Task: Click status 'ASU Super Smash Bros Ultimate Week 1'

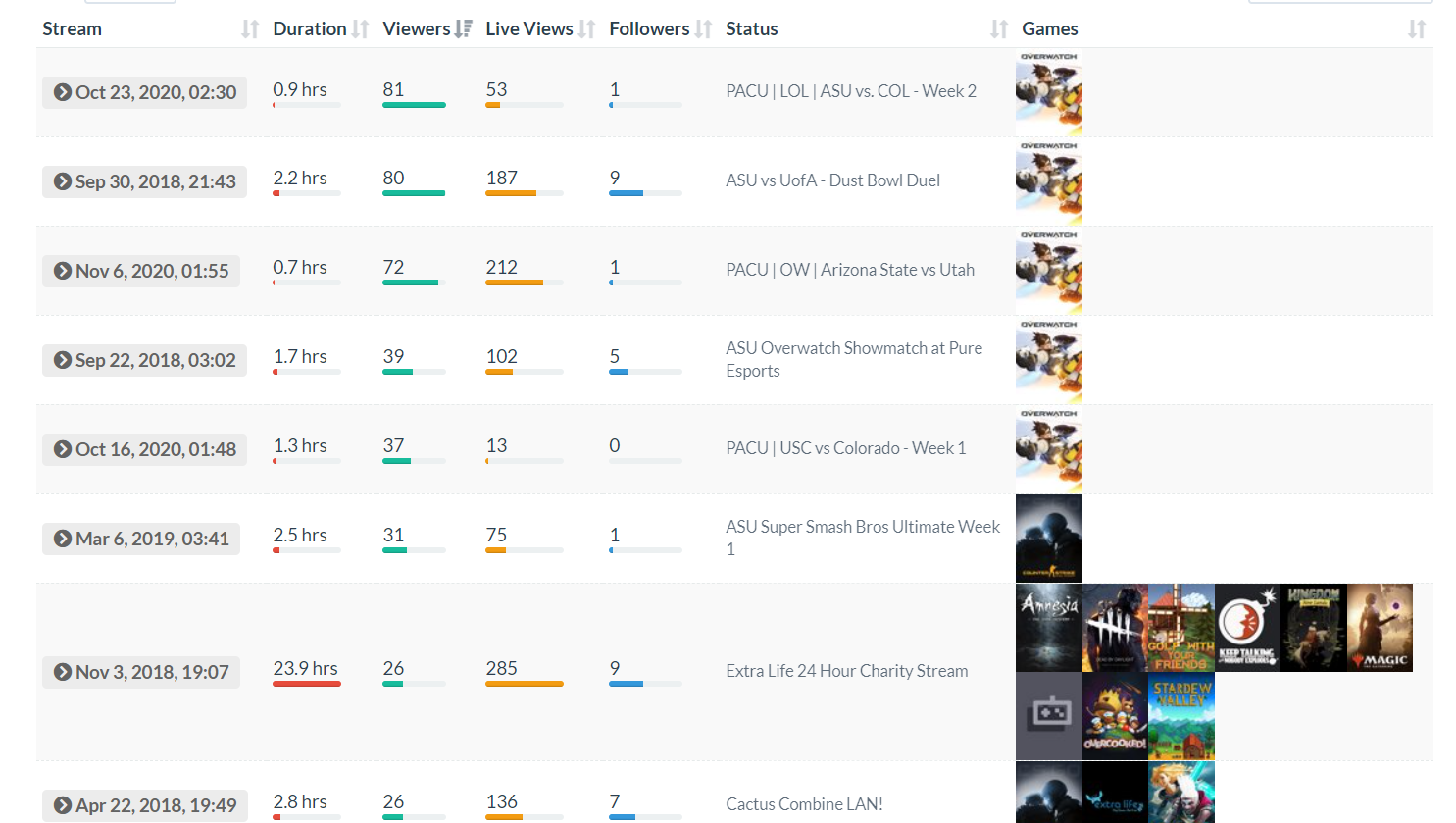Action: tap(863, 538)
